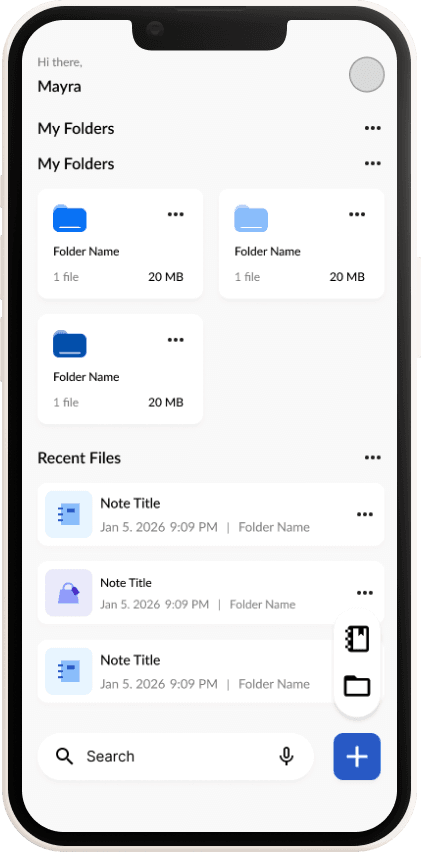421x852 pixels.
Task: Tap the notebook icon of the first recent note
Action: click(68, 515)
